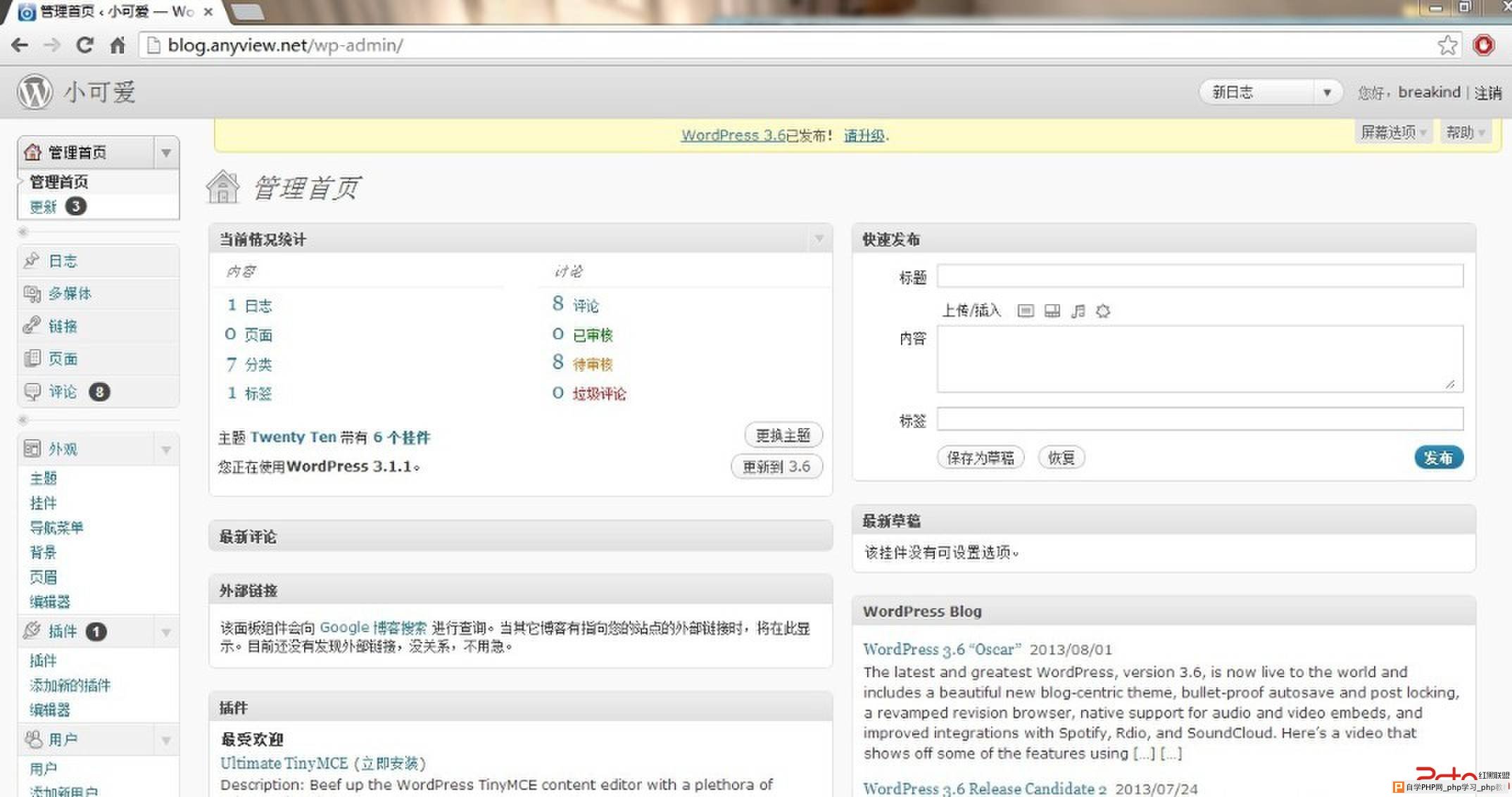Click the browser home icon
This screenshot has height=797, width=1512.
point(118,46)
